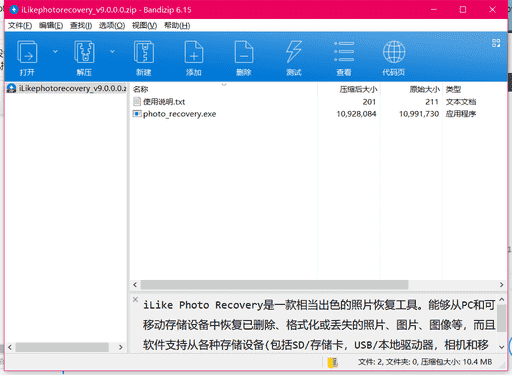Sort by the 压缩后大小 column header
This screenshot has width=512, height=375.
pyautogui.click(x=358, y=89)
